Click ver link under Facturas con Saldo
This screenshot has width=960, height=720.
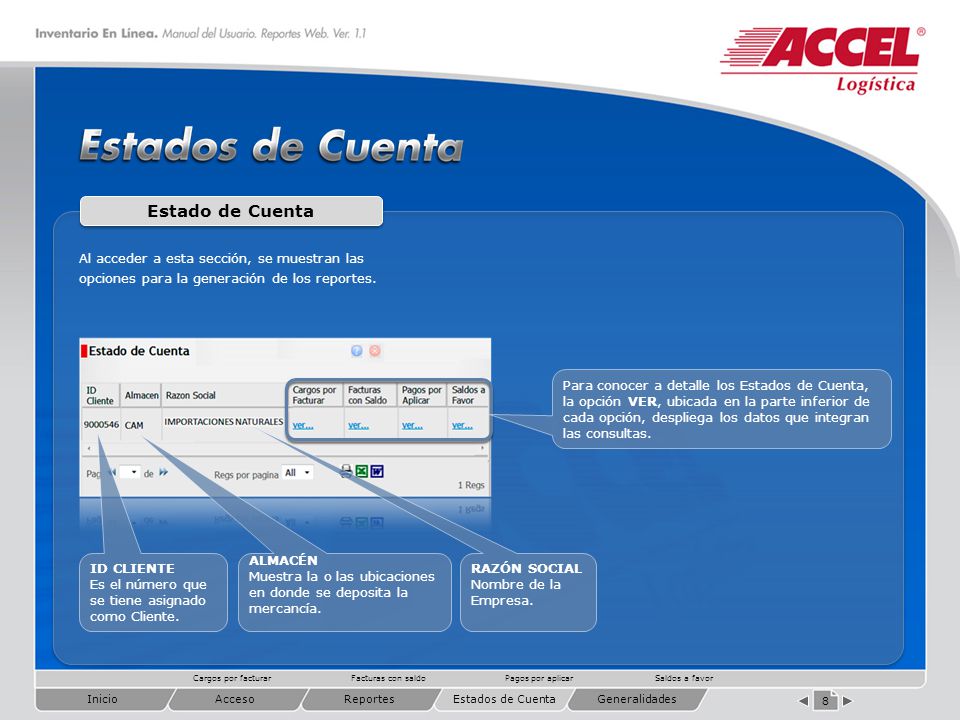coord(358,425)
